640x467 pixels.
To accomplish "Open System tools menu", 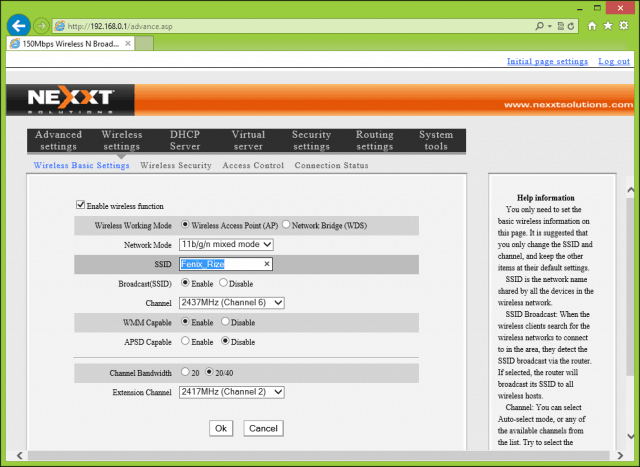I will tap(436, 140).
